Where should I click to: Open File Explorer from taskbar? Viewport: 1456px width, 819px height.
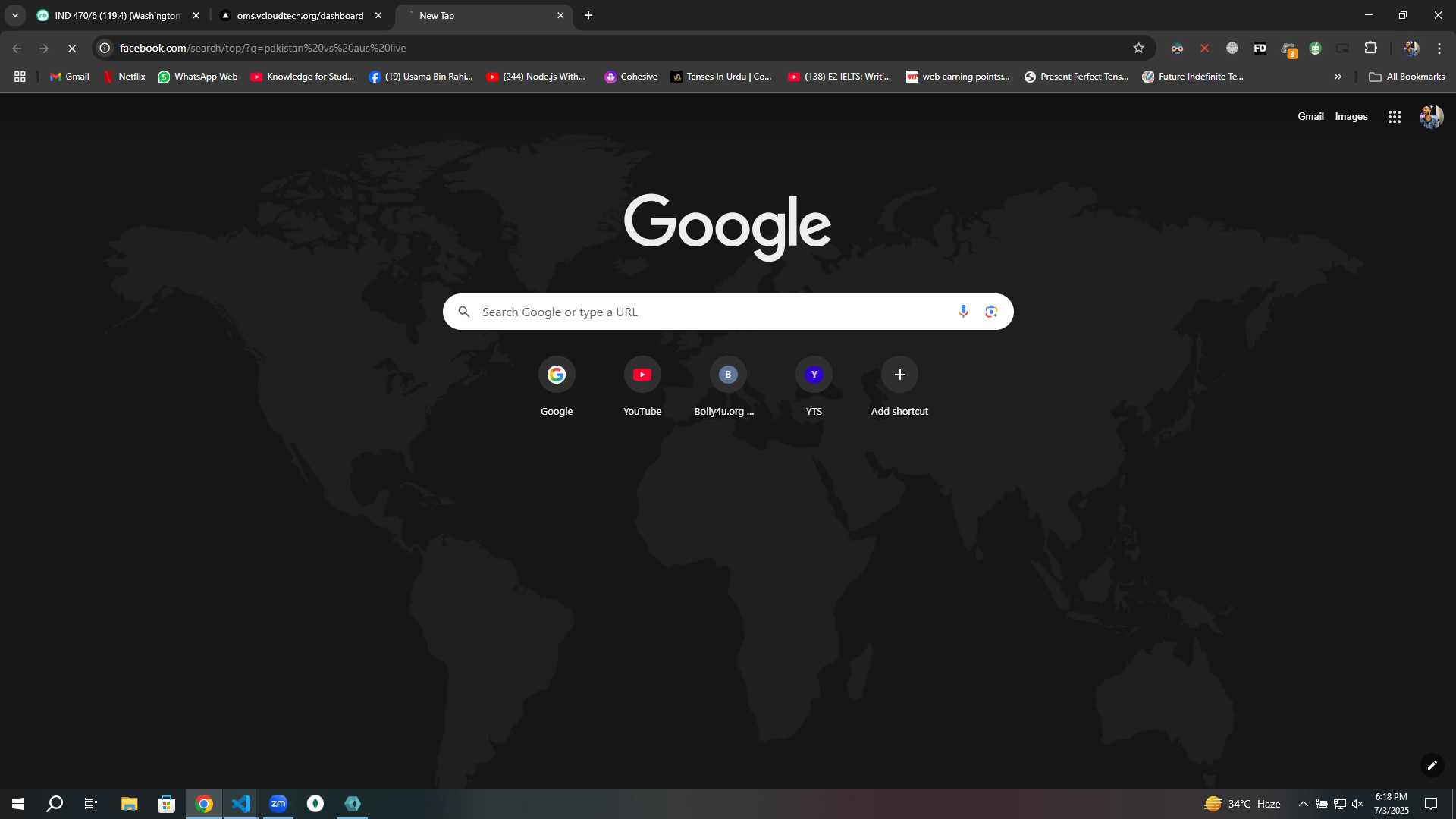coord(129,804)
